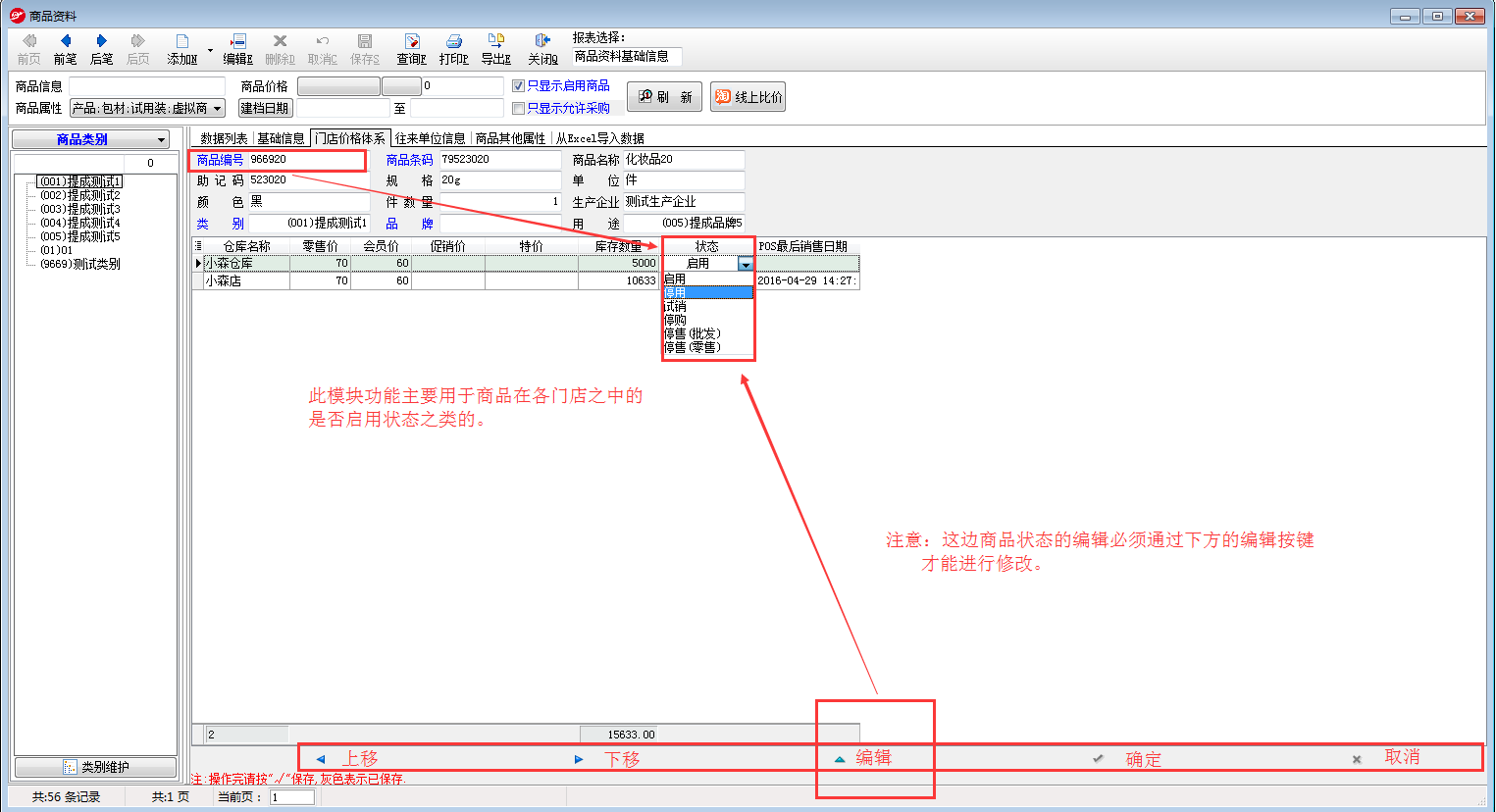Toggle 只显示允许采购 checkbox
Image resolution: width=1496 pixels, height=812 pixels.
[x=519, y=109]
